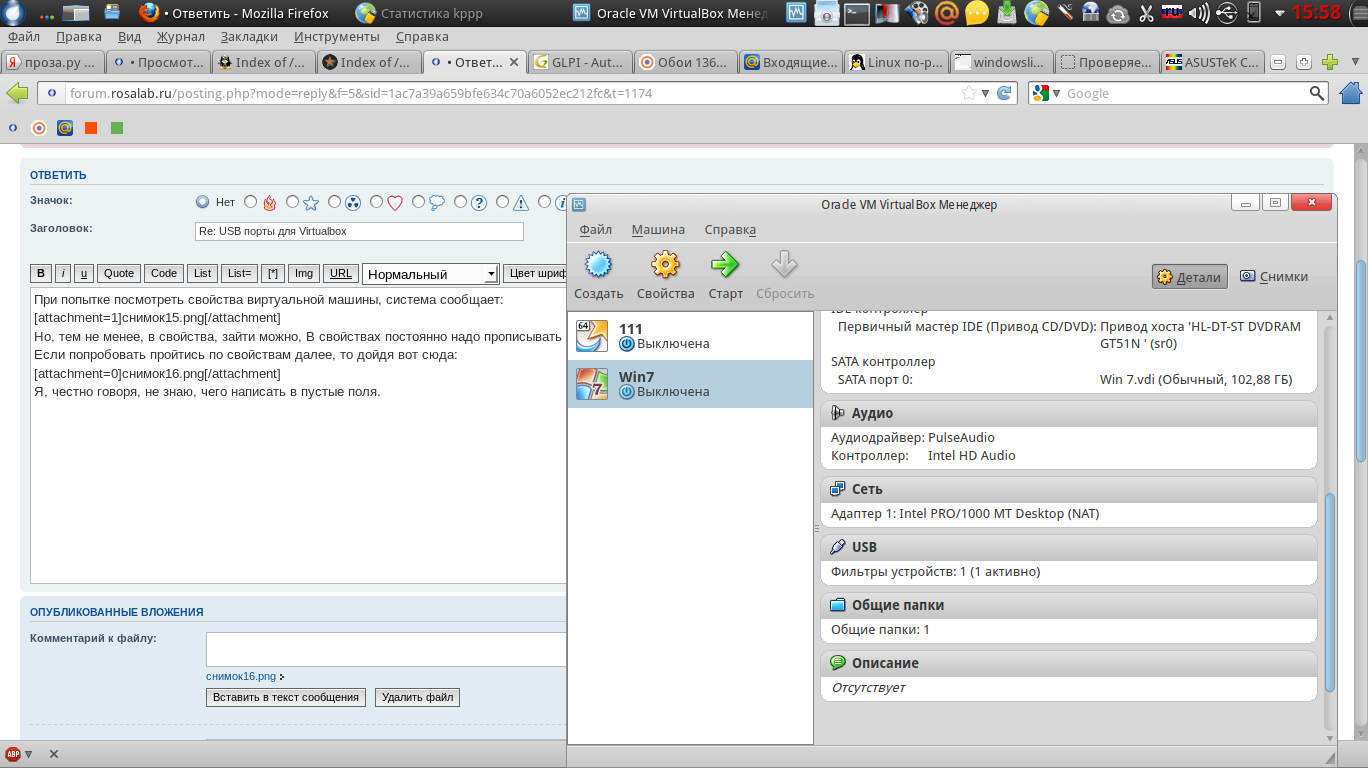Image resolution: width=1368 pixels, height=768 pixels.
Task: Select the "Нет" post icon radio button
Action: click(x=203, y=202)
